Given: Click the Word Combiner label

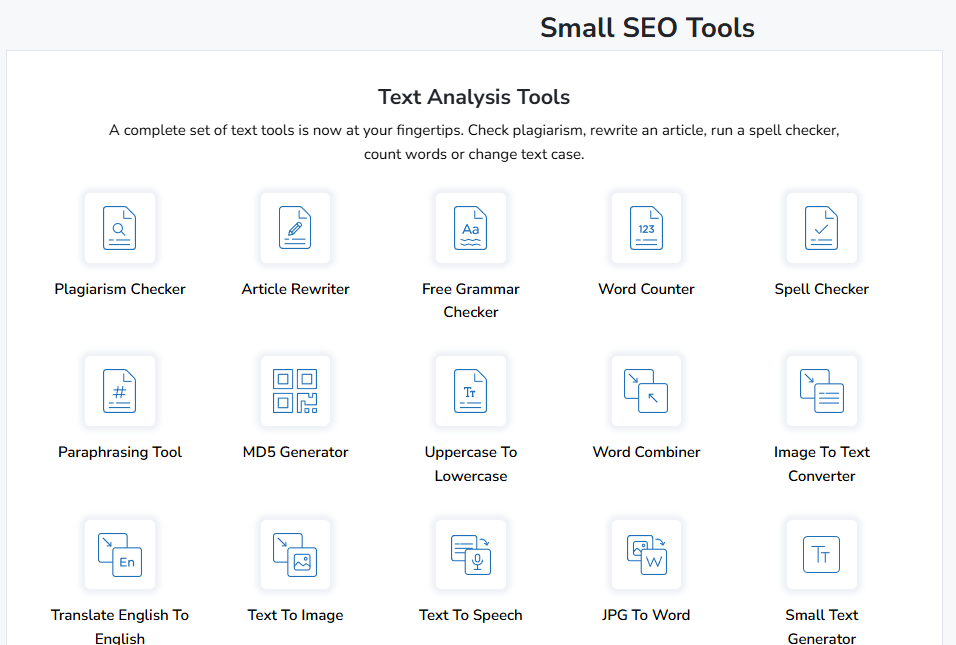Looking at the screenshot, I should point(646,452).
